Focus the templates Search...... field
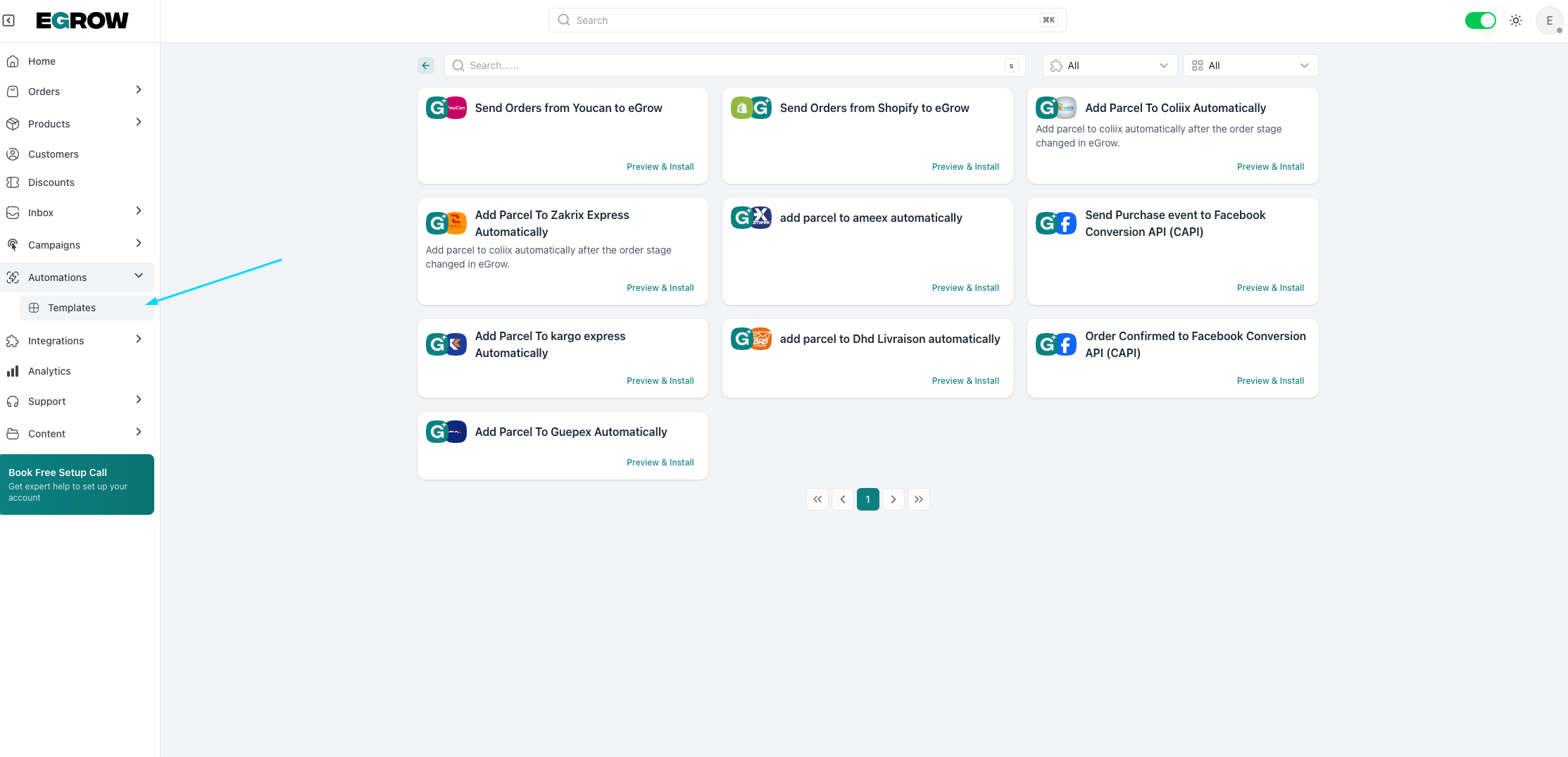Screen dimensions: 1568x757 (x=734, y=65)
